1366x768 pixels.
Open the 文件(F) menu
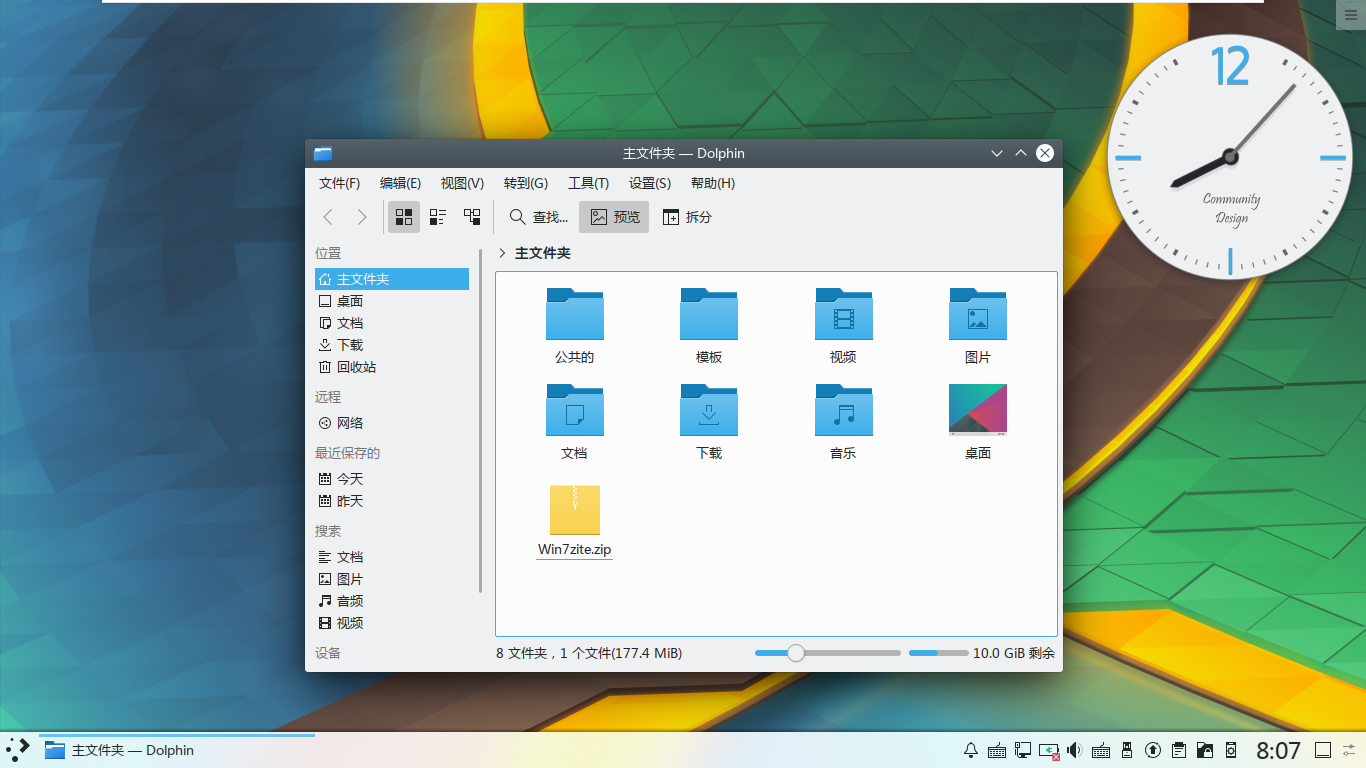coord(339,183)
